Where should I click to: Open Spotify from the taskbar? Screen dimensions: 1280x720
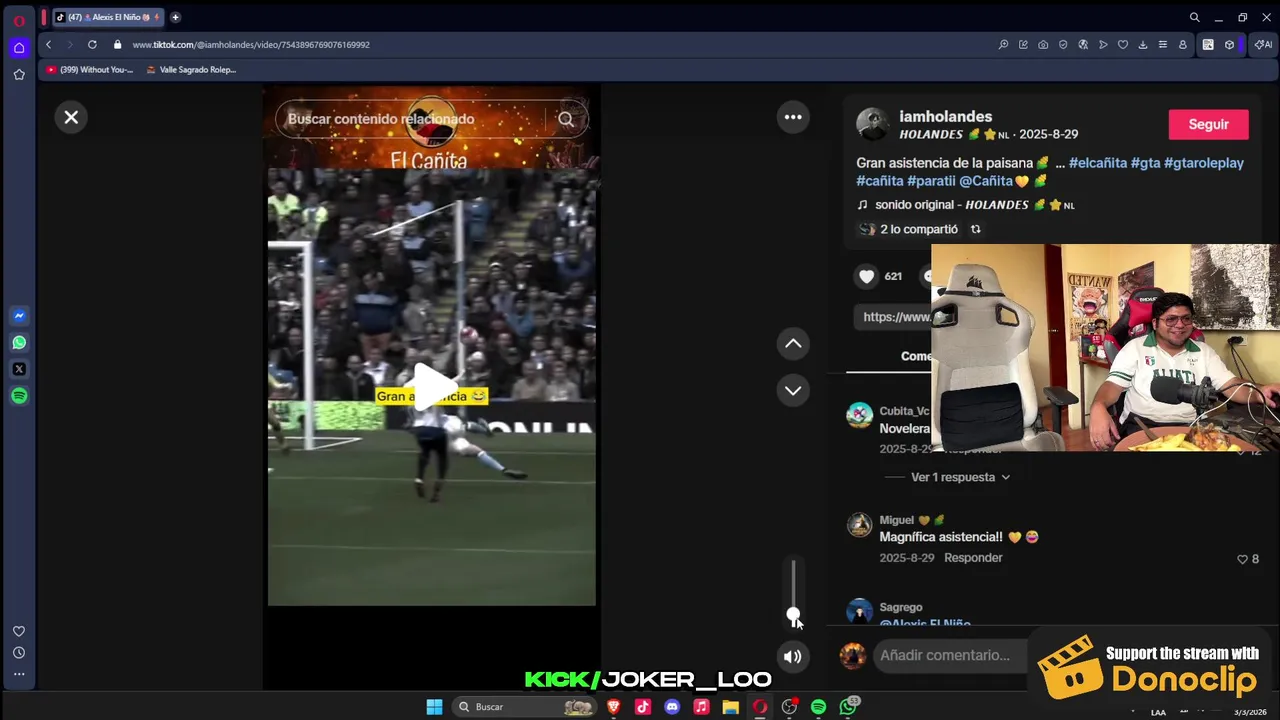pos(818,707)
